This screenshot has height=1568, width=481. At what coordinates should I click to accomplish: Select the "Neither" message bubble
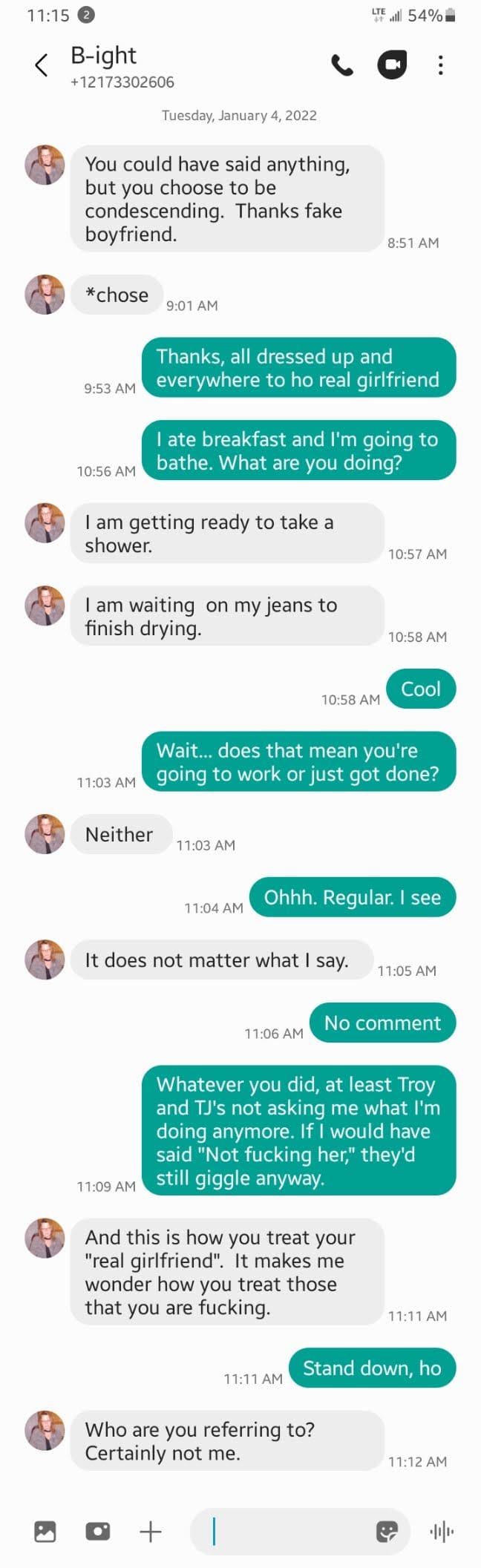121,835
